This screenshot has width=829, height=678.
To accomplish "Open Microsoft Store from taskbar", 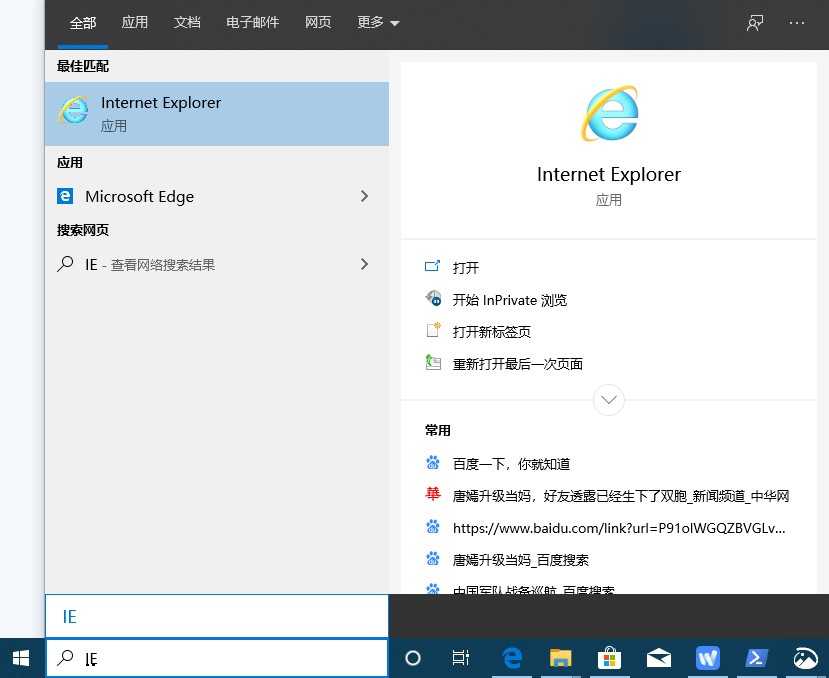I will coord(609,658).
